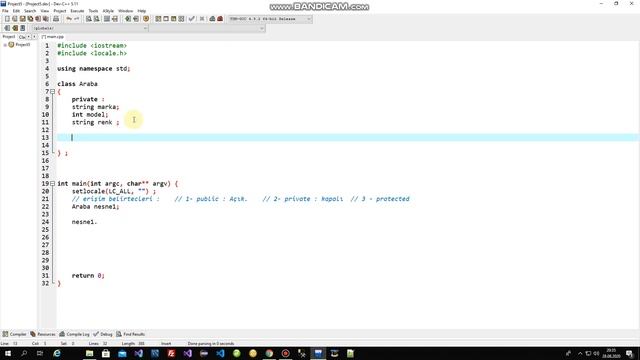Open the Execute menu
The height and width of the screenshot is (360, 640).
(77, 11)
